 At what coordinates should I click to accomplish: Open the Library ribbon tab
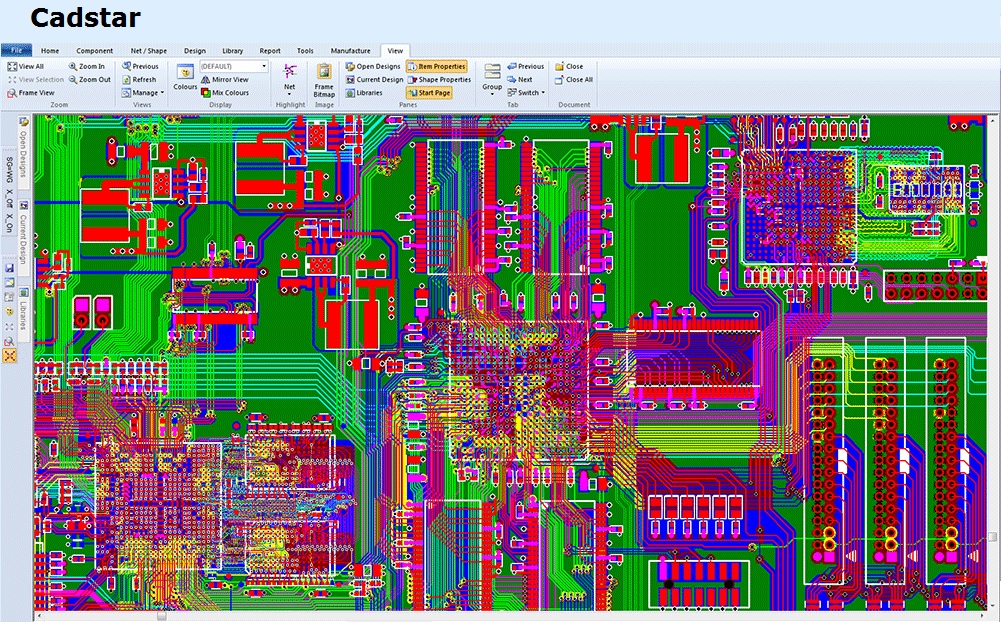[232, 51]
